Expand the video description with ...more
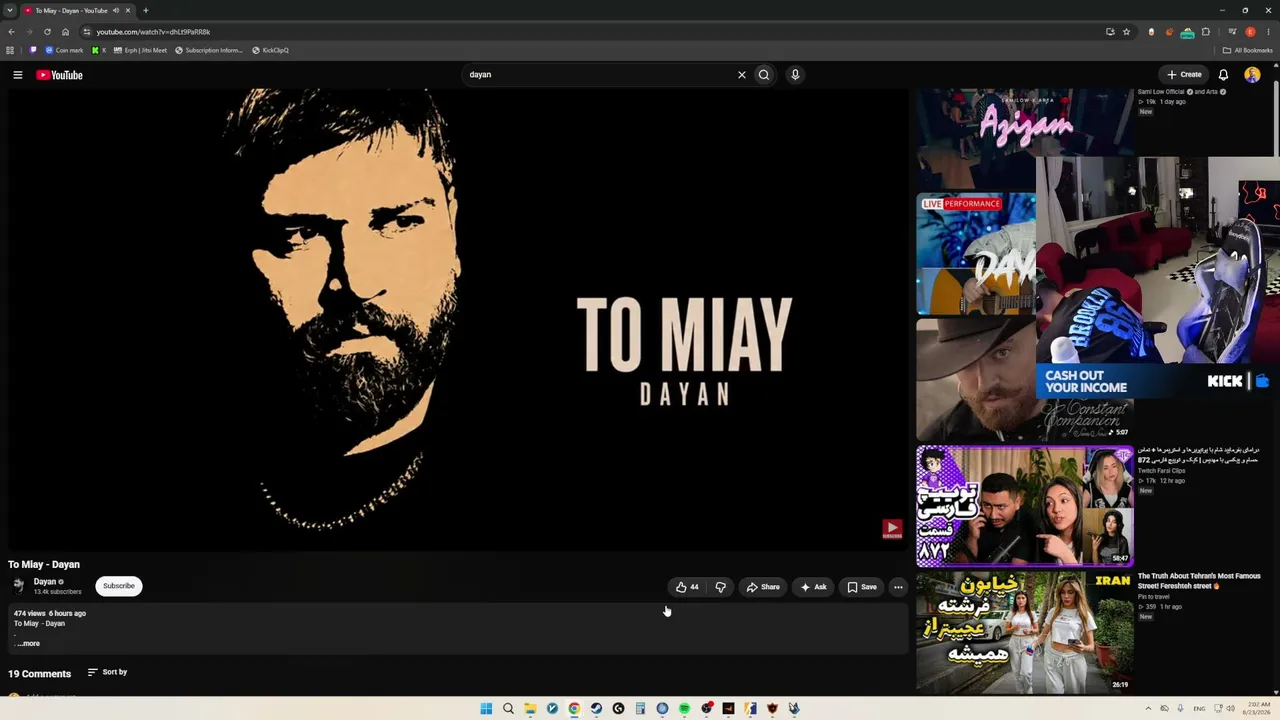1280x720 pixels. coord(28,644)
